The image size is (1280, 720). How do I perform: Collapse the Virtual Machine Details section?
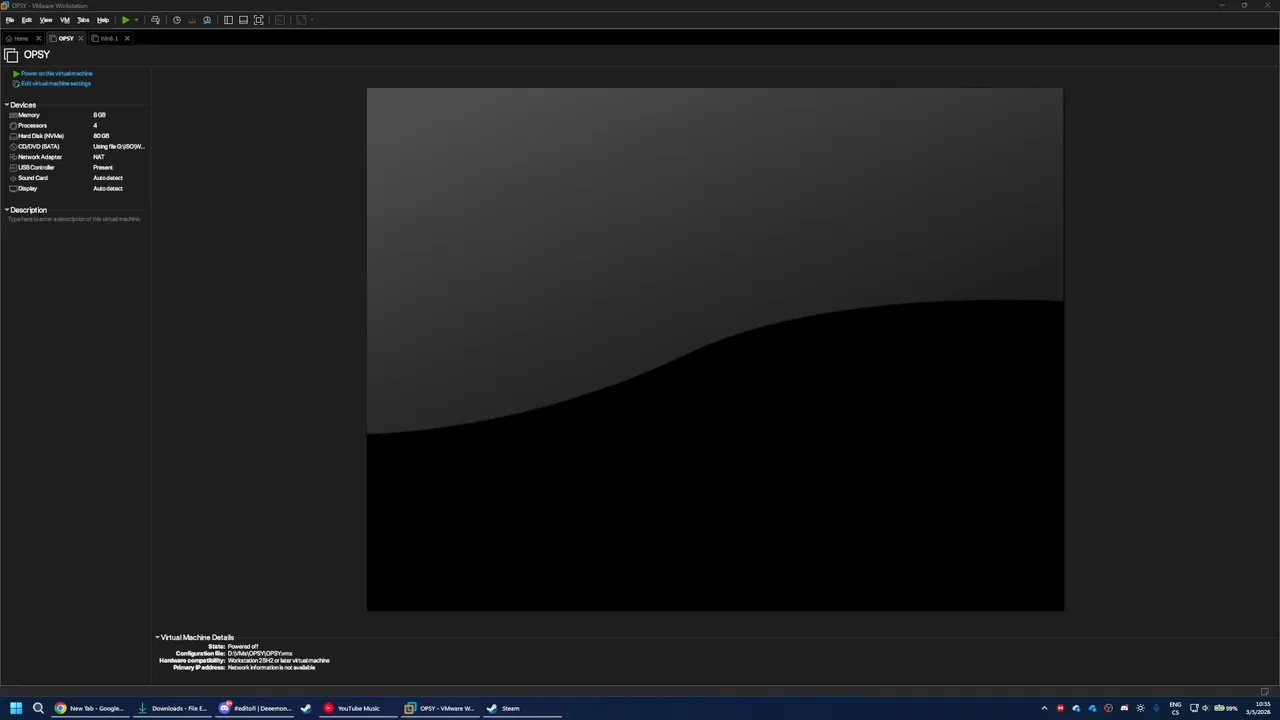157,637
